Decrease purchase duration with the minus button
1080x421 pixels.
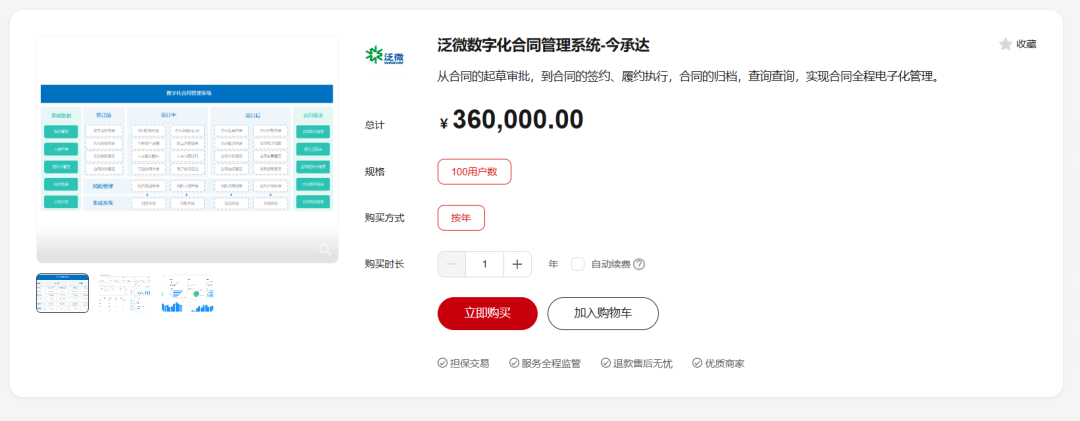[x=452, y=264]
